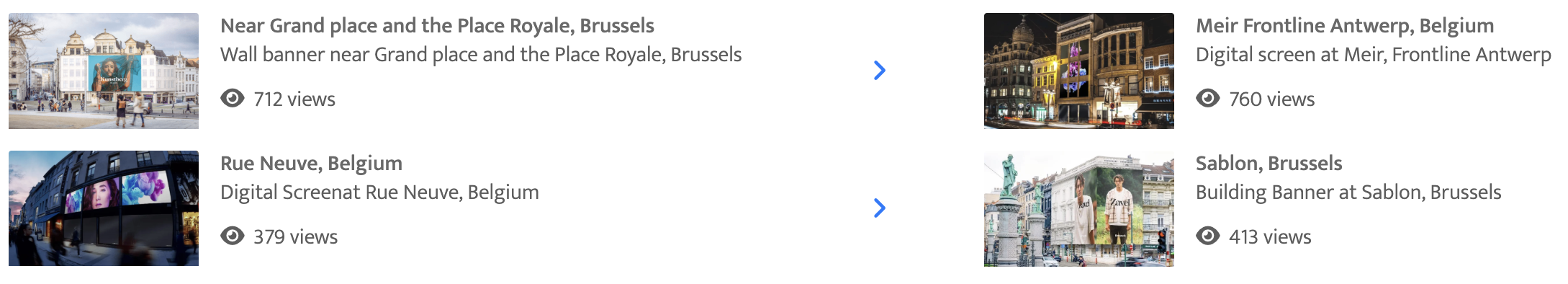
Task: Open the Near Grand place wall banner thumbnail
Action: point(104,71)
